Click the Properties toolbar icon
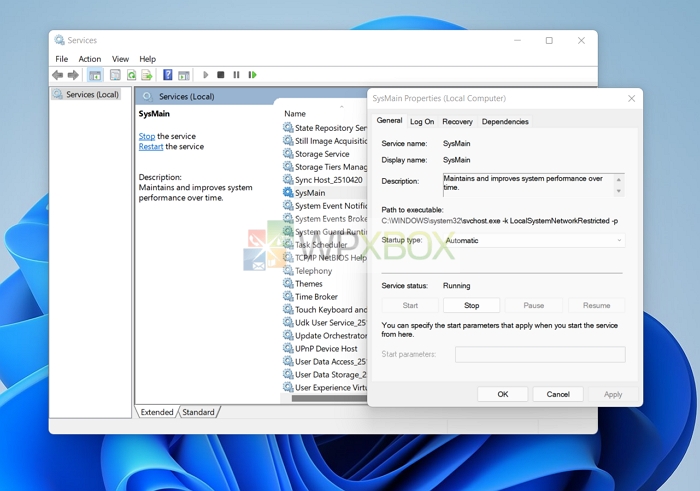This screenshot has height=491, width=700. (x=115, y=75)
